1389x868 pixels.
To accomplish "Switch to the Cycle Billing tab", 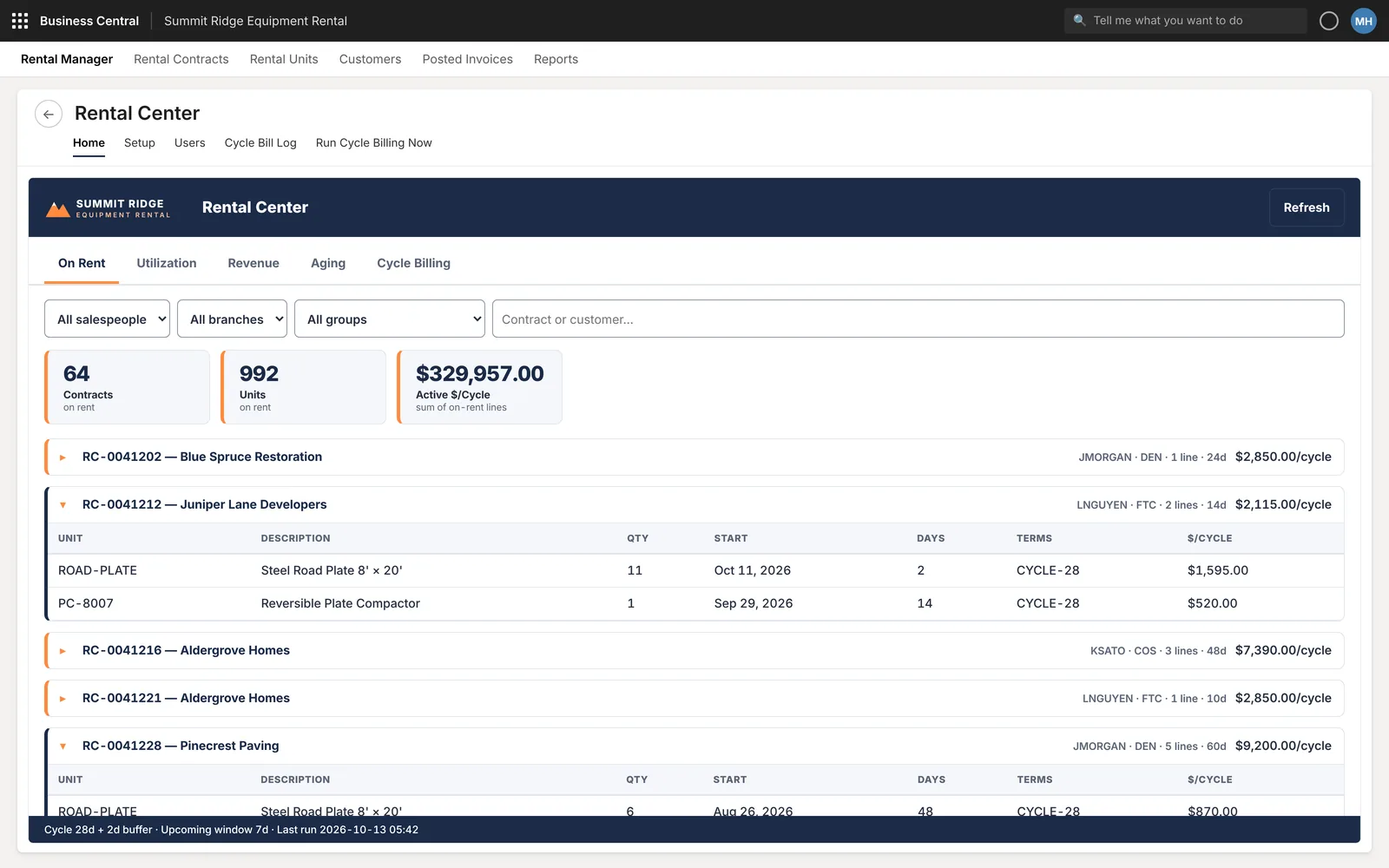I will [413, 263].
